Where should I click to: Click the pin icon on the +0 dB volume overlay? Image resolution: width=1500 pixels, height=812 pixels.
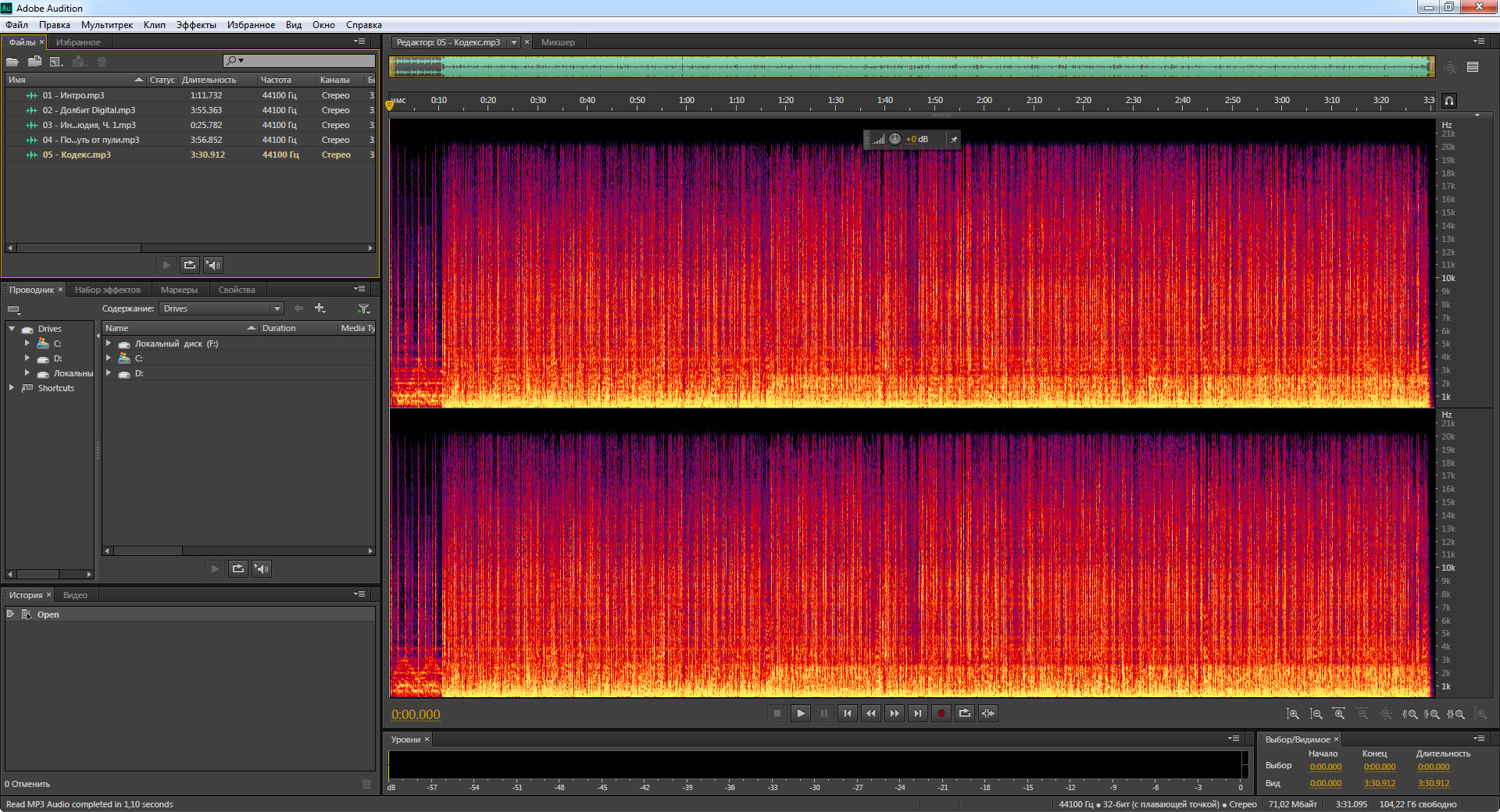(x=953, y=140)
